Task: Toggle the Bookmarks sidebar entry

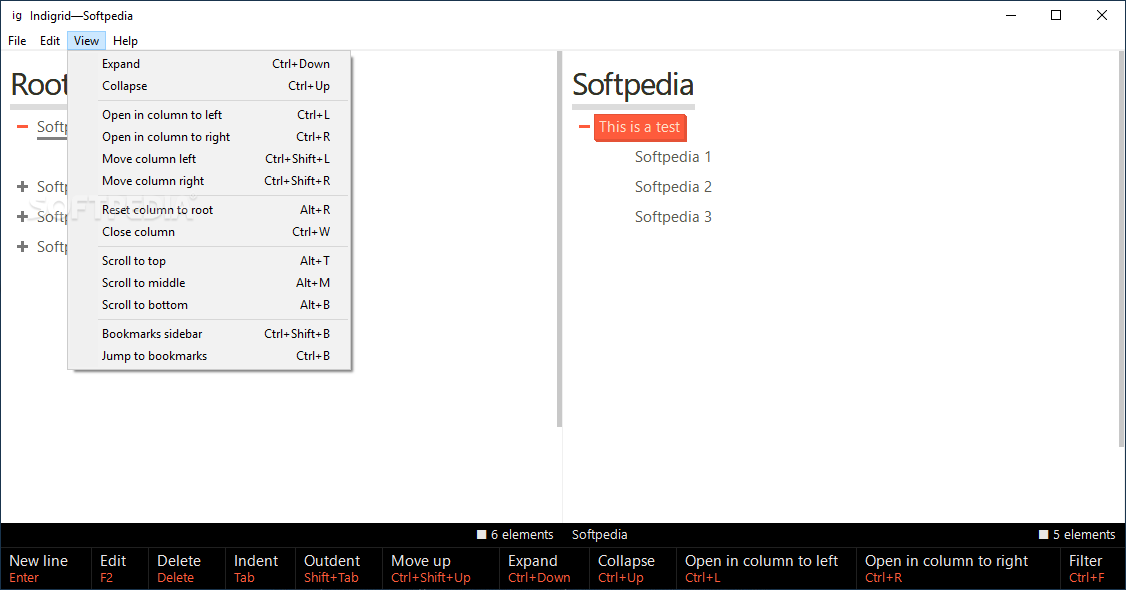Action: [x=209, y=334]
